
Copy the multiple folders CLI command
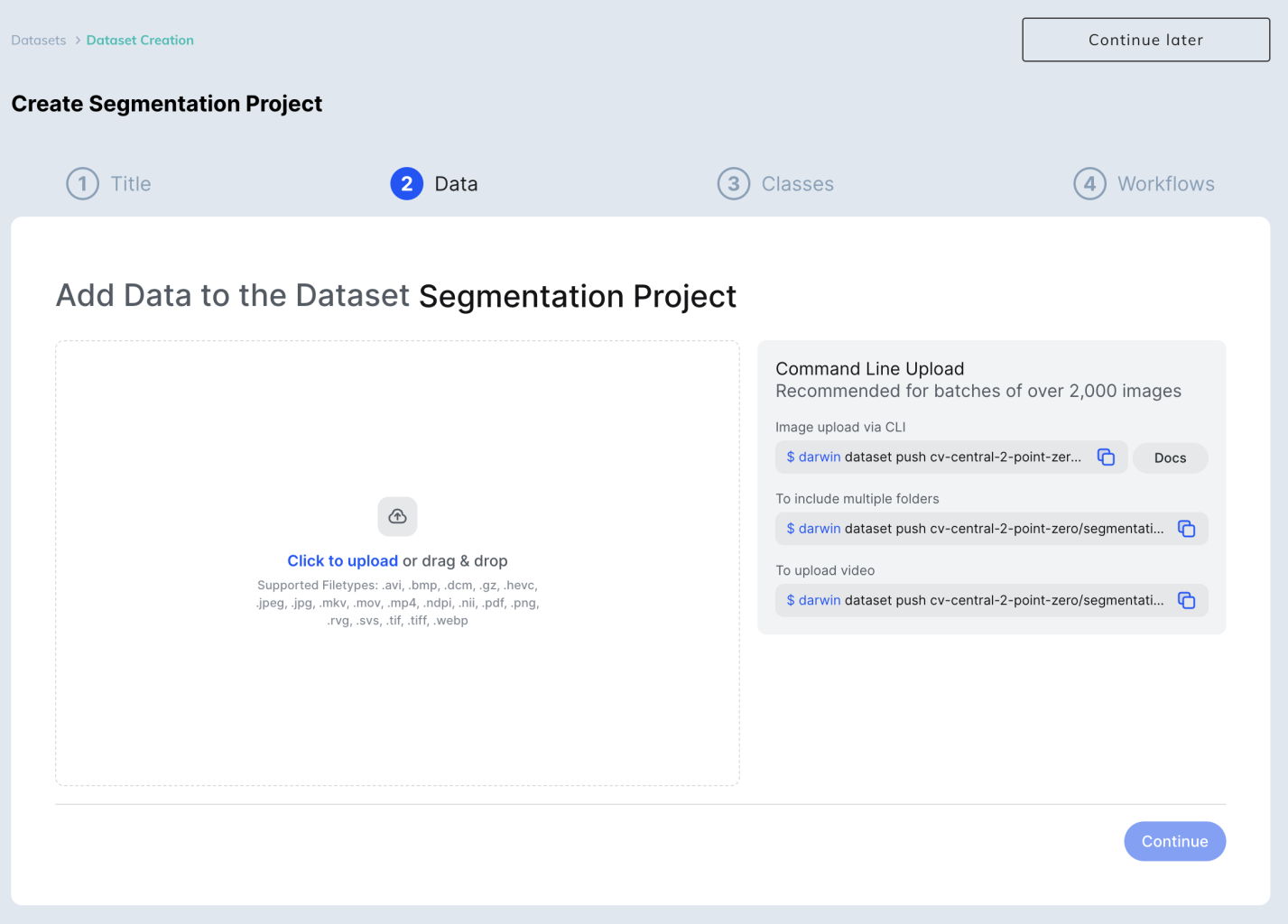pyautogui.click(x=1186, y=529)
